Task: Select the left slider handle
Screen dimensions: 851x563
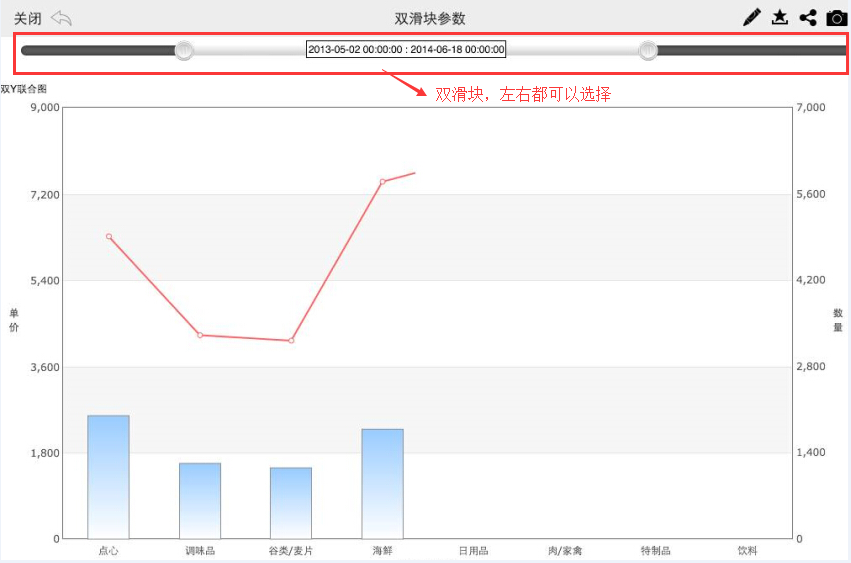Action: click(x=184, y=50)
